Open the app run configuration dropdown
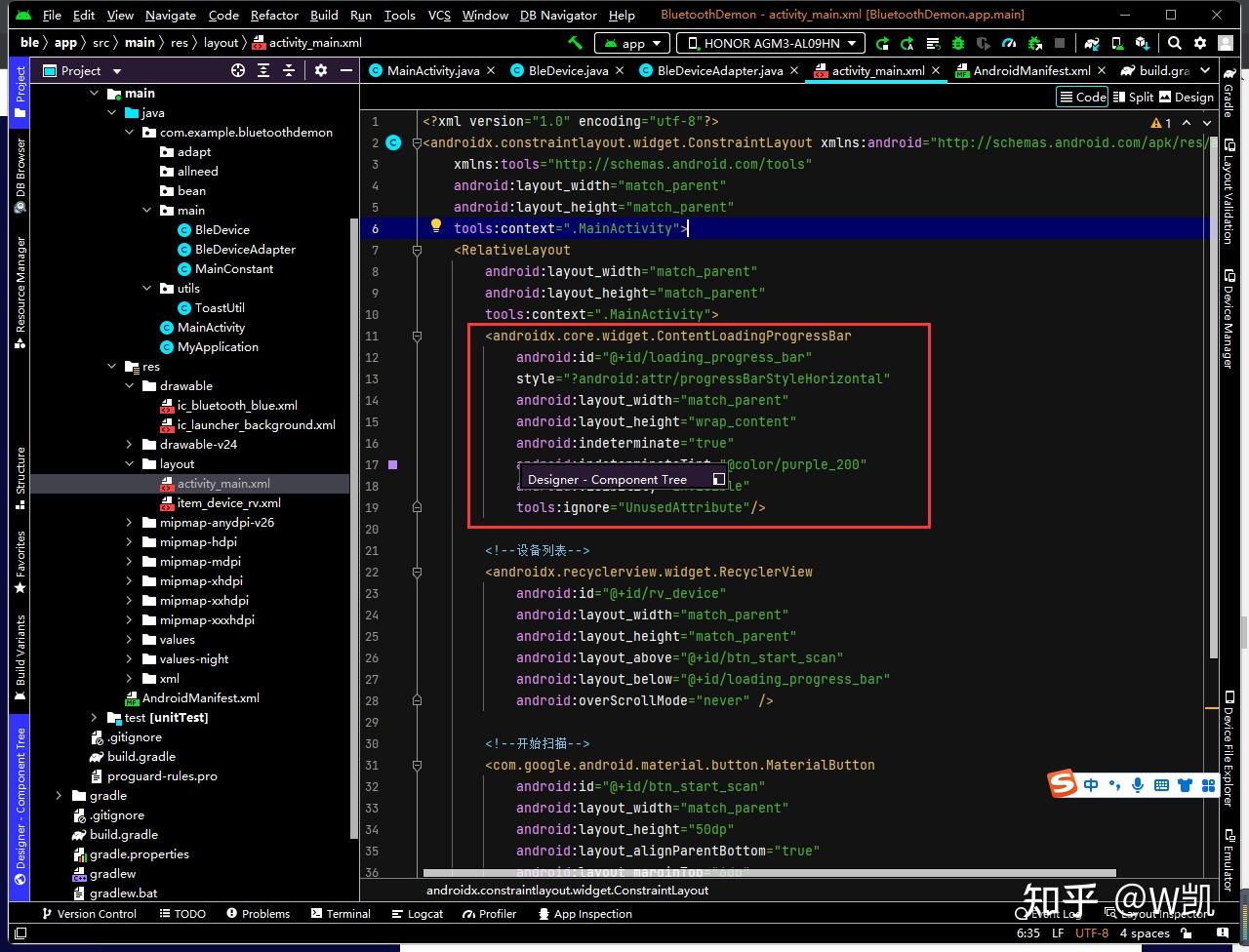The height and width of the screenshot is (952, 1249). (633, 43)
